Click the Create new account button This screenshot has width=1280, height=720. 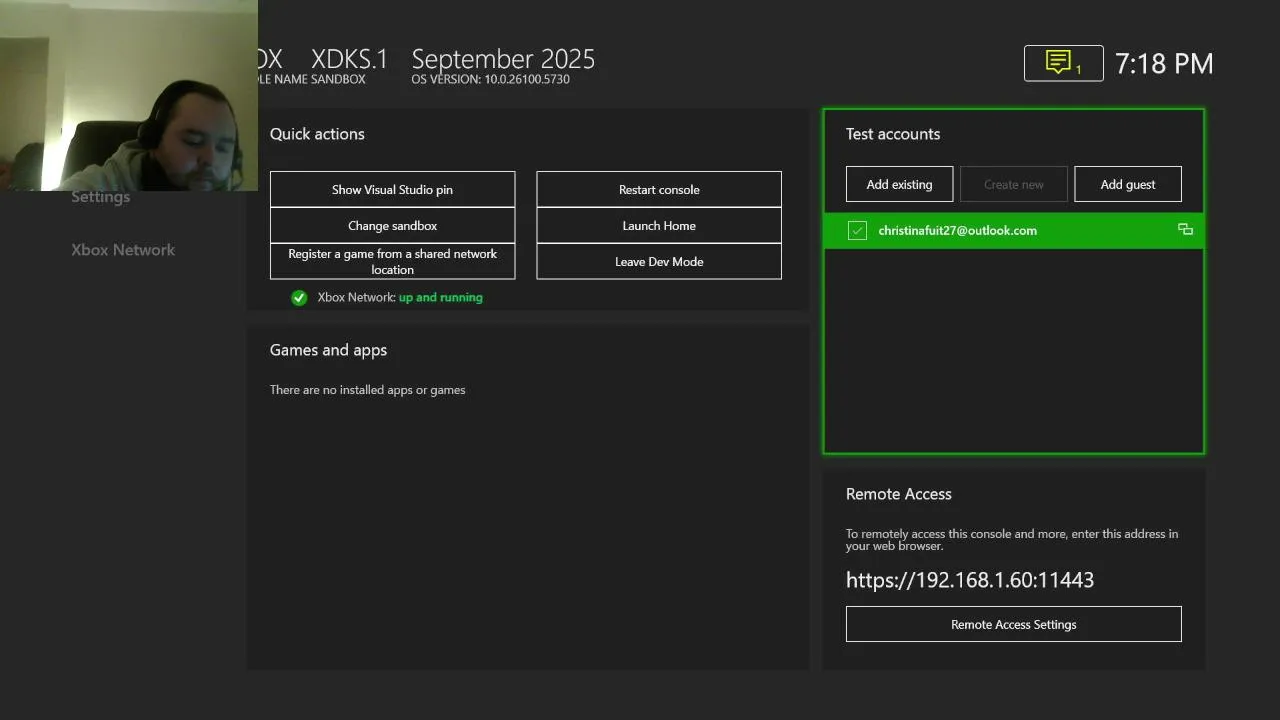pos(1013,185)
